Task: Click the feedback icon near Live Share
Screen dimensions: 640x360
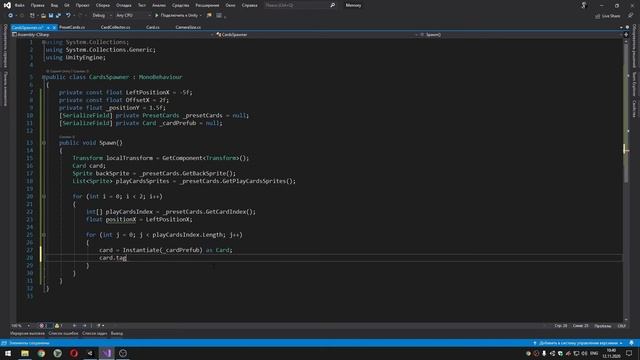Action: click(631, 16)
